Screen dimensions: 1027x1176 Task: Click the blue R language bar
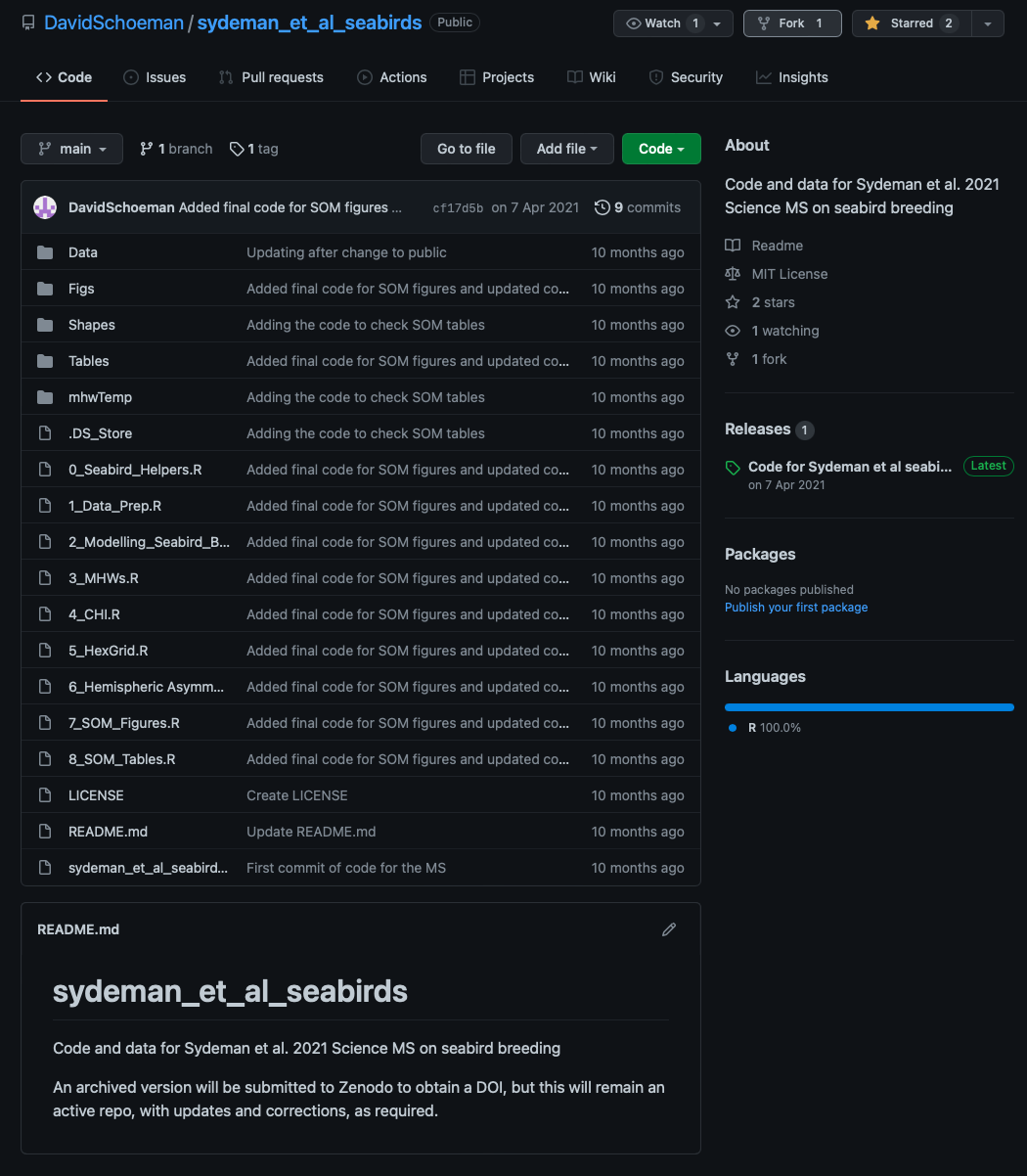(869, 706)
